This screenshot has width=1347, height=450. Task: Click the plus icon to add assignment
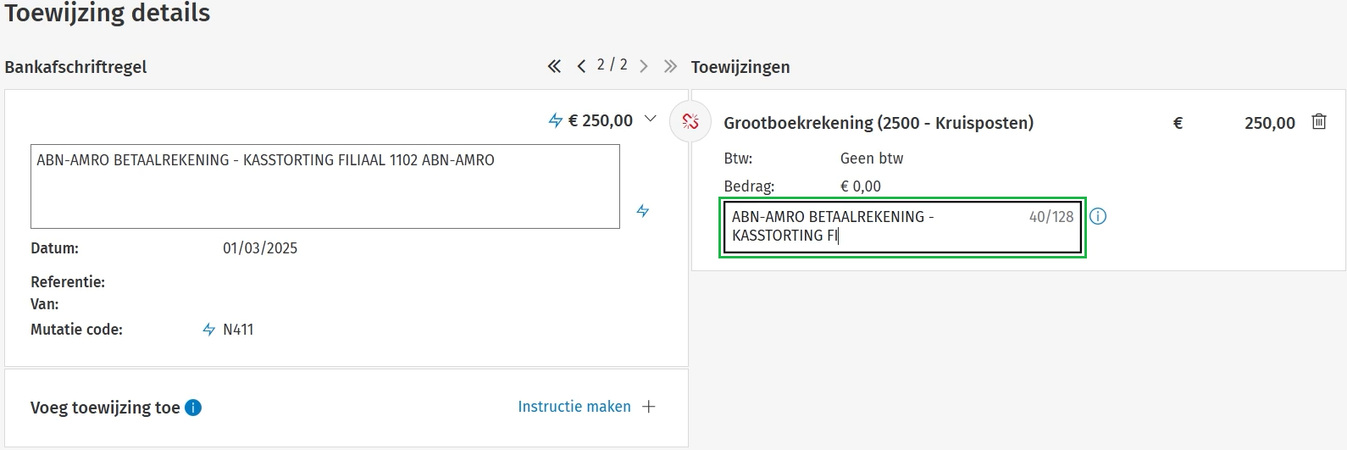[x=649, y=406]
